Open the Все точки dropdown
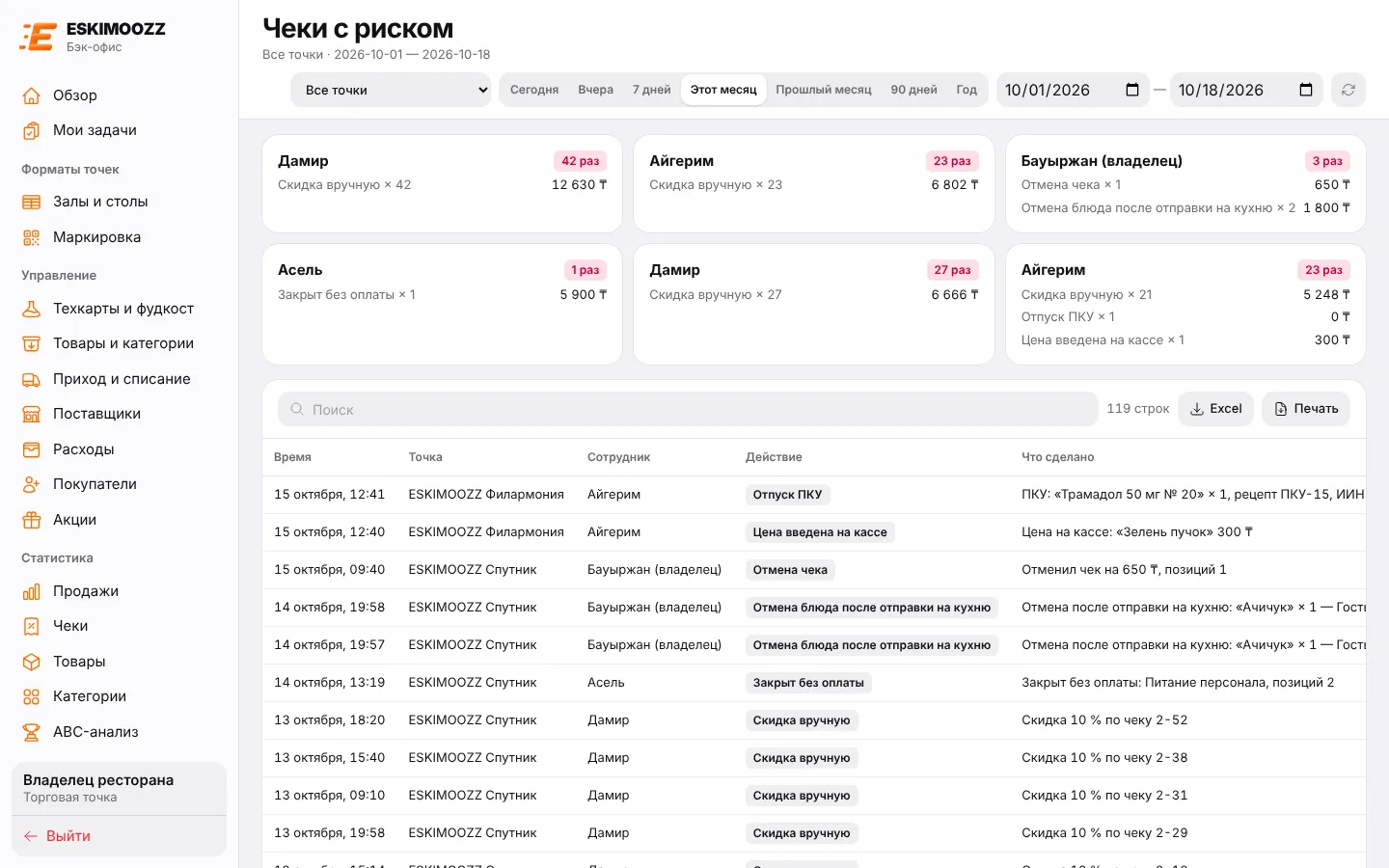This screenshot has width=1389, height=868. click(391, 90)
